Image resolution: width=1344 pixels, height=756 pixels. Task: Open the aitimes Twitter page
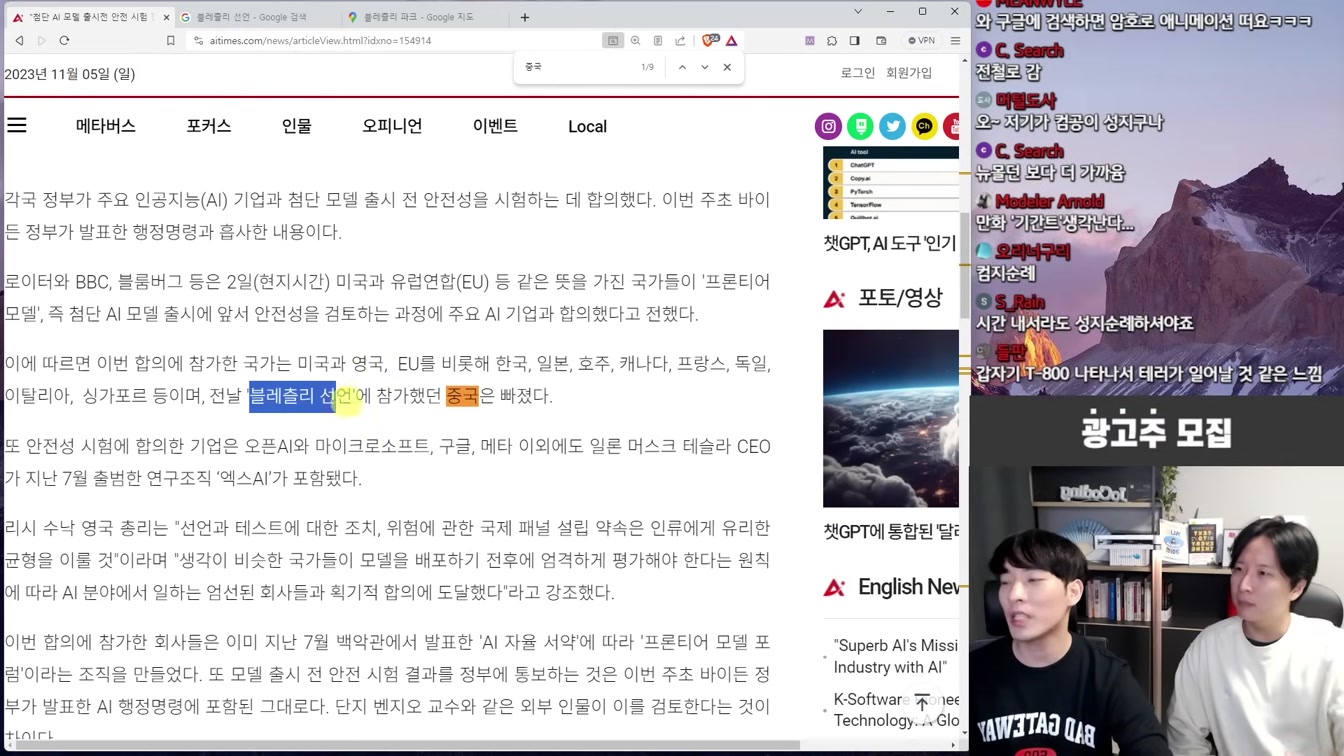pyautogui.click(x=892, y=126)
